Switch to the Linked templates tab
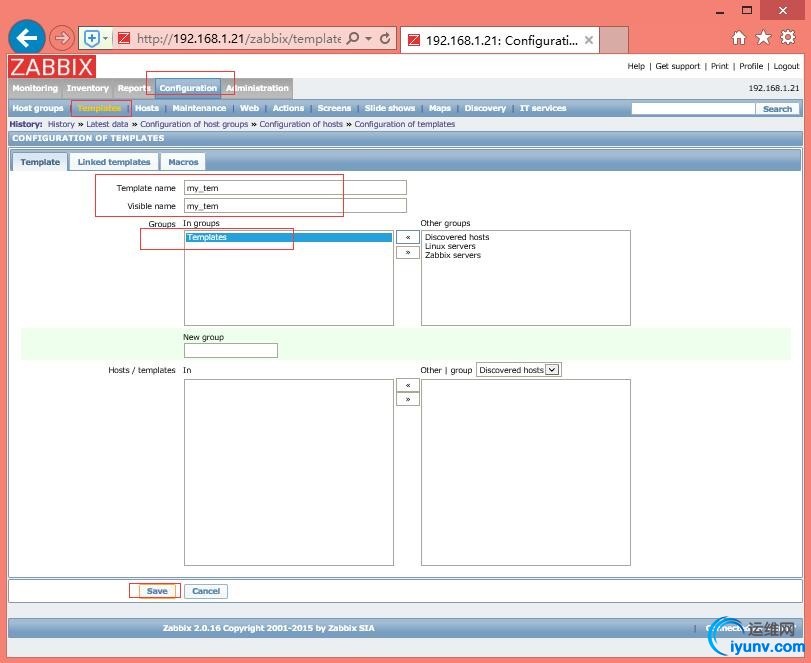This screenshot has height=663, width=811. point(114,162)
